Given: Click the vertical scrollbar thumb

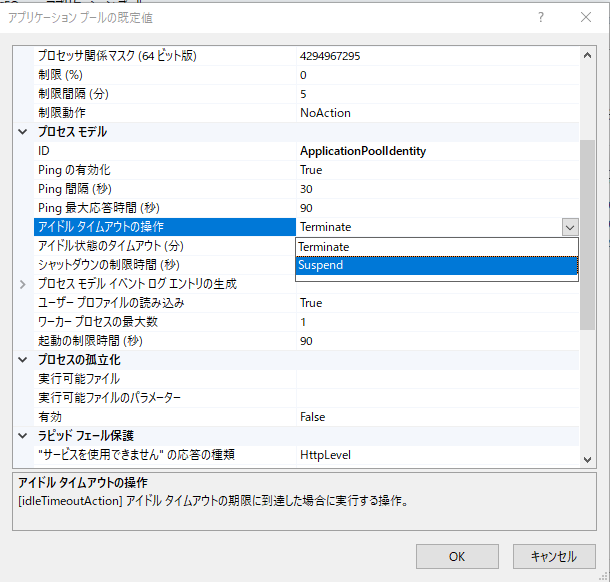Looking at the screenshot, I should pyautogui.click(x=587, y=235).
